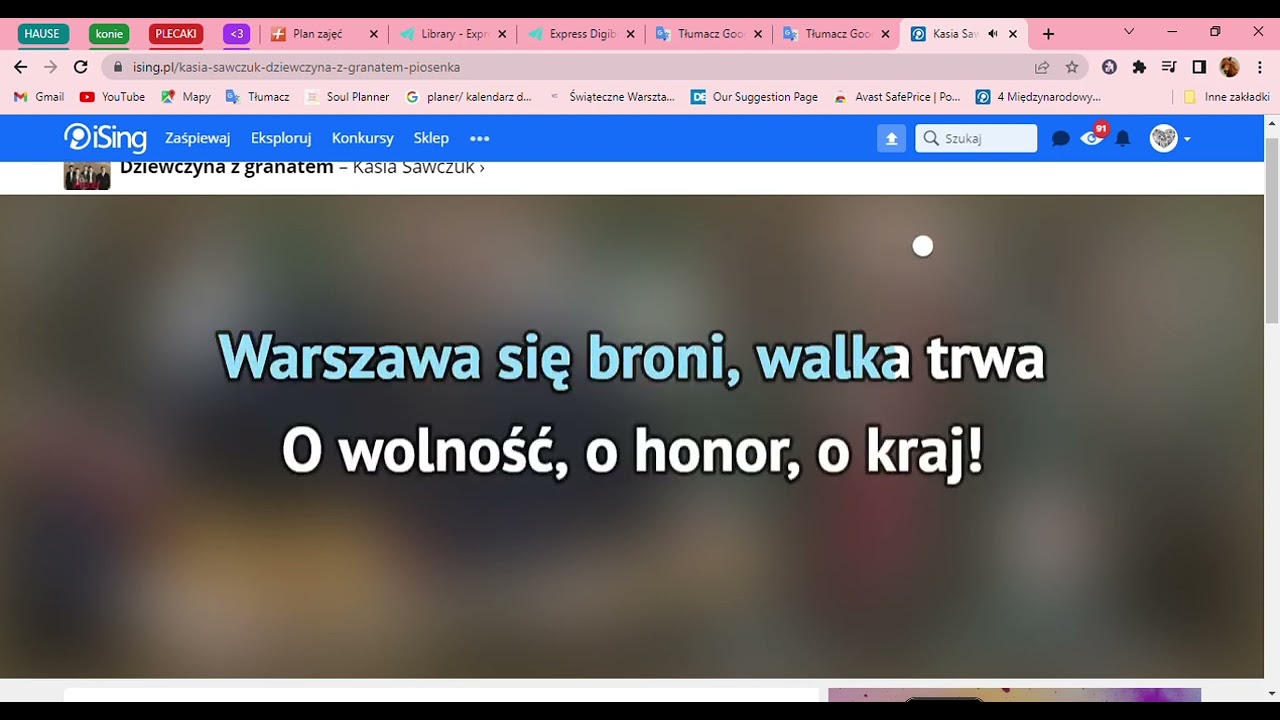The image size is (1280, 720).
Task: Click the Chrome profile avatar
Action: tap(1230, 67)
